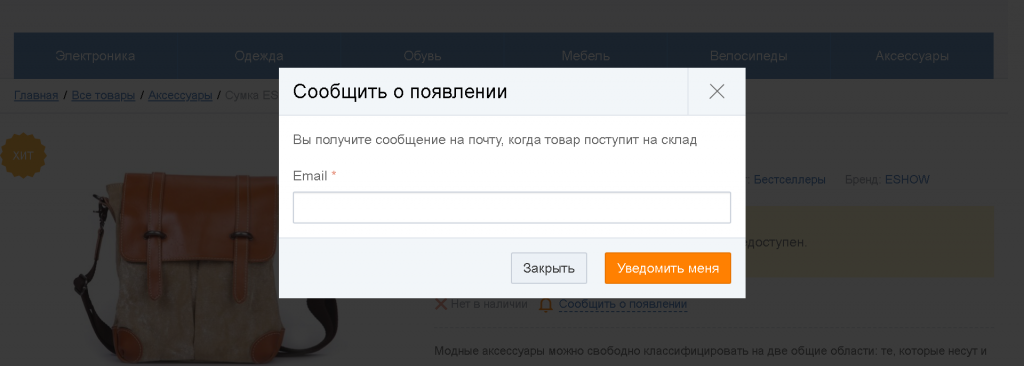Click the red cross out-of-stock icon
Screen dimensions: 1024x366
pyautogui.click(x=441, y=304)
